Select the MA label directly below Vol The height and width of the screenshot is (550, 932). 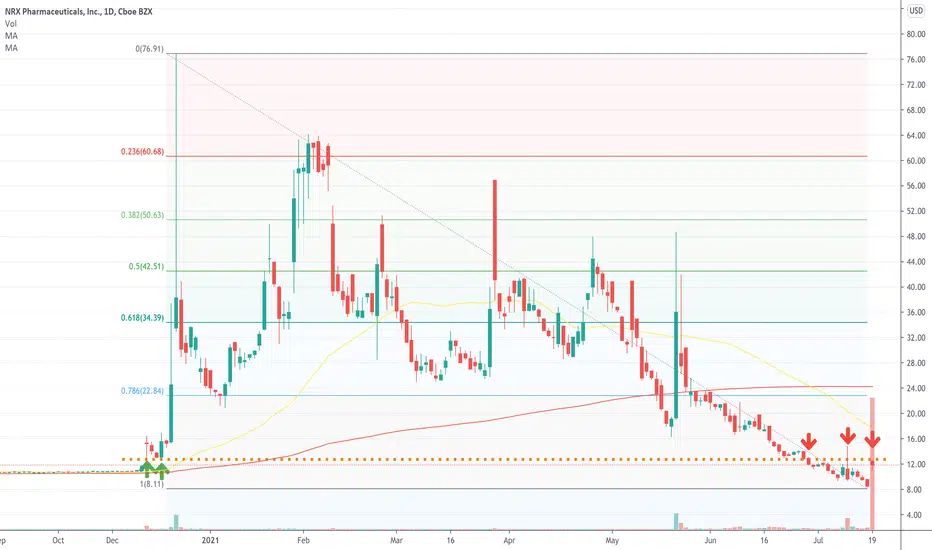11,36
